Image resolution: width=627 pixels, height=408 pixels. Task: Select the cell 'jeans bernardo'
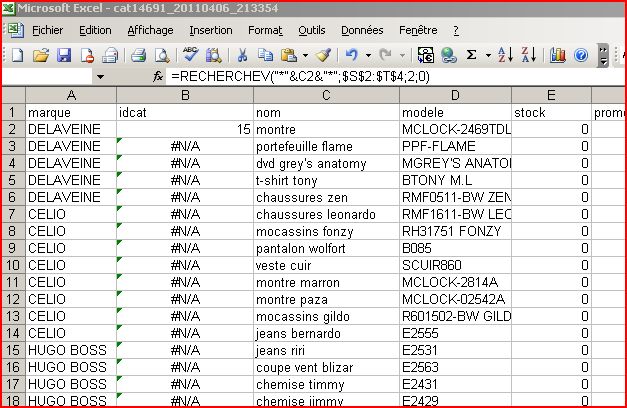pos(326,333)
